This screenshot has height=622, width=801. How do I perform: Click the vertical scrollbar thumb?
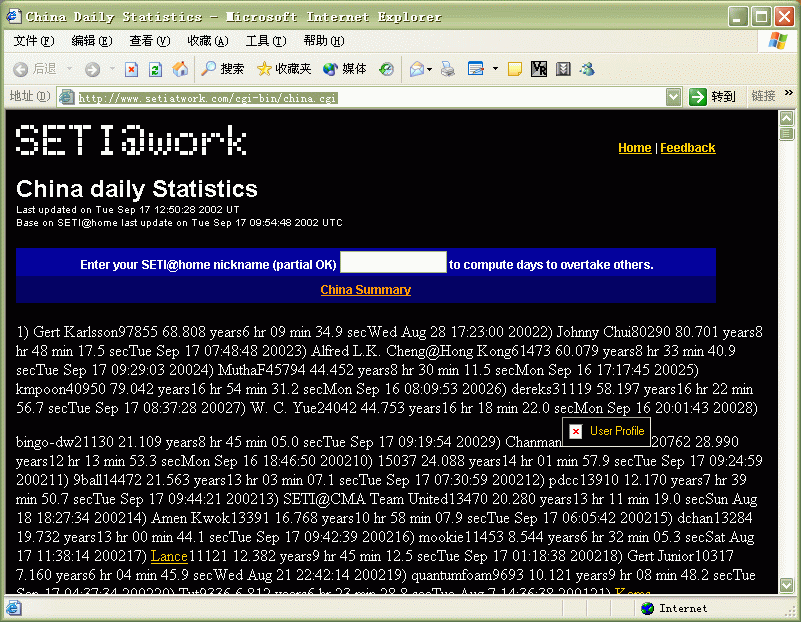(x=787, y=134)
